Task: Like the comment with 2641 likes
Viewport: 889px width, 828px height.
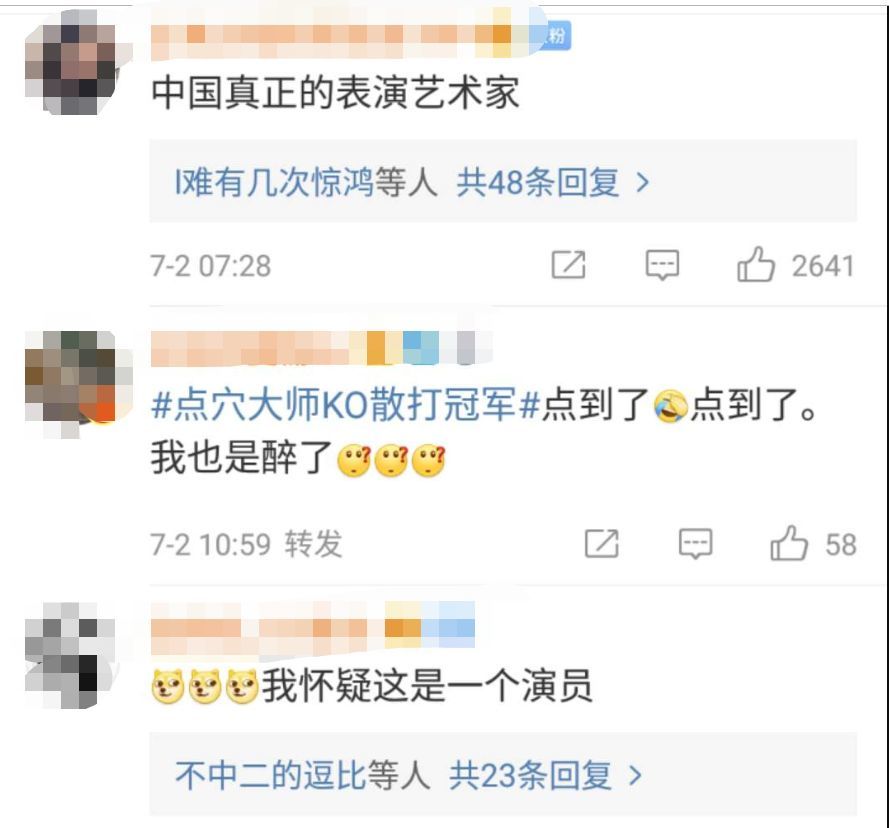Action: [x=756, y=264]
